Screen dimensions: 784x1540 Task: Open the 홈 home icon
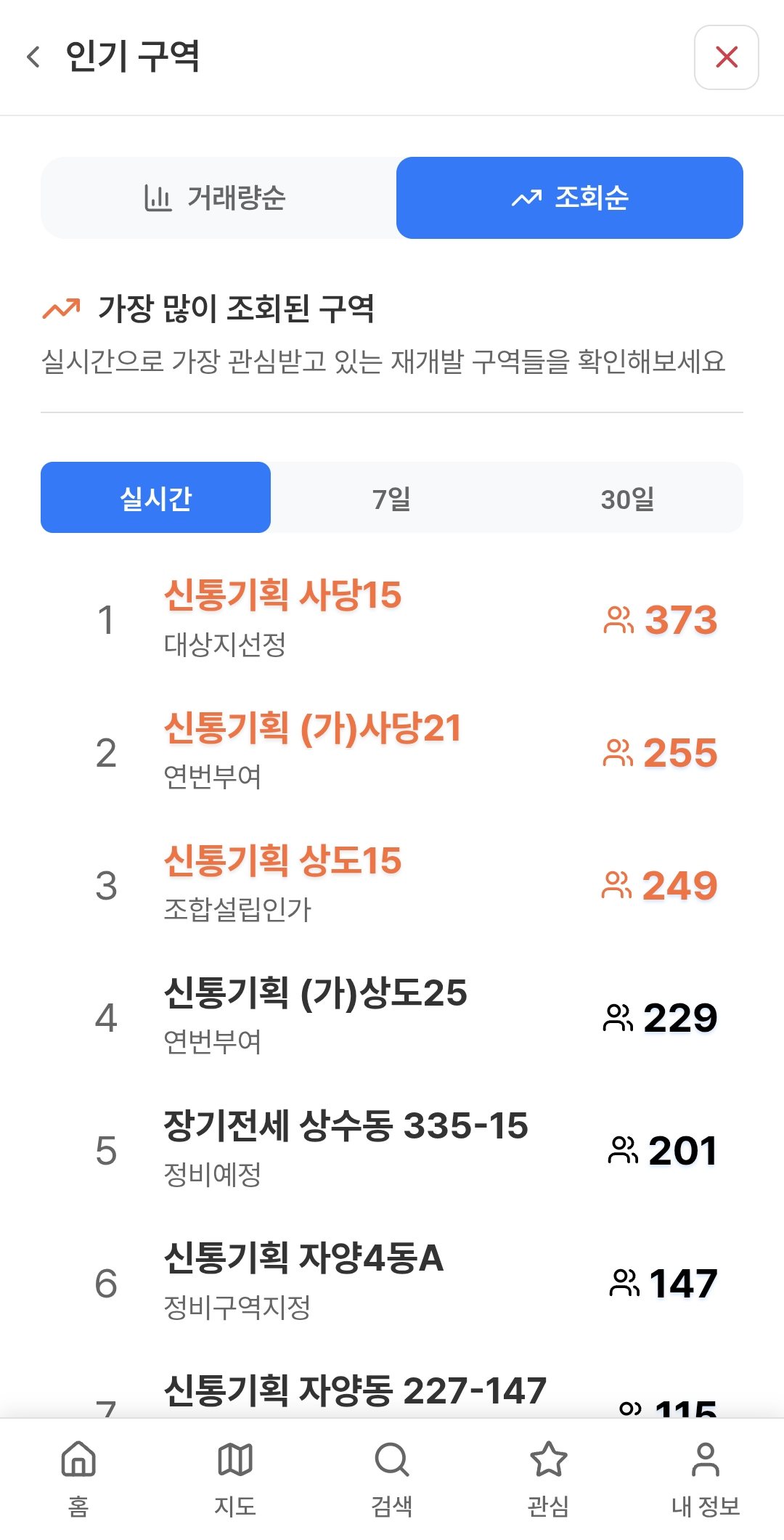point(78,1459)
